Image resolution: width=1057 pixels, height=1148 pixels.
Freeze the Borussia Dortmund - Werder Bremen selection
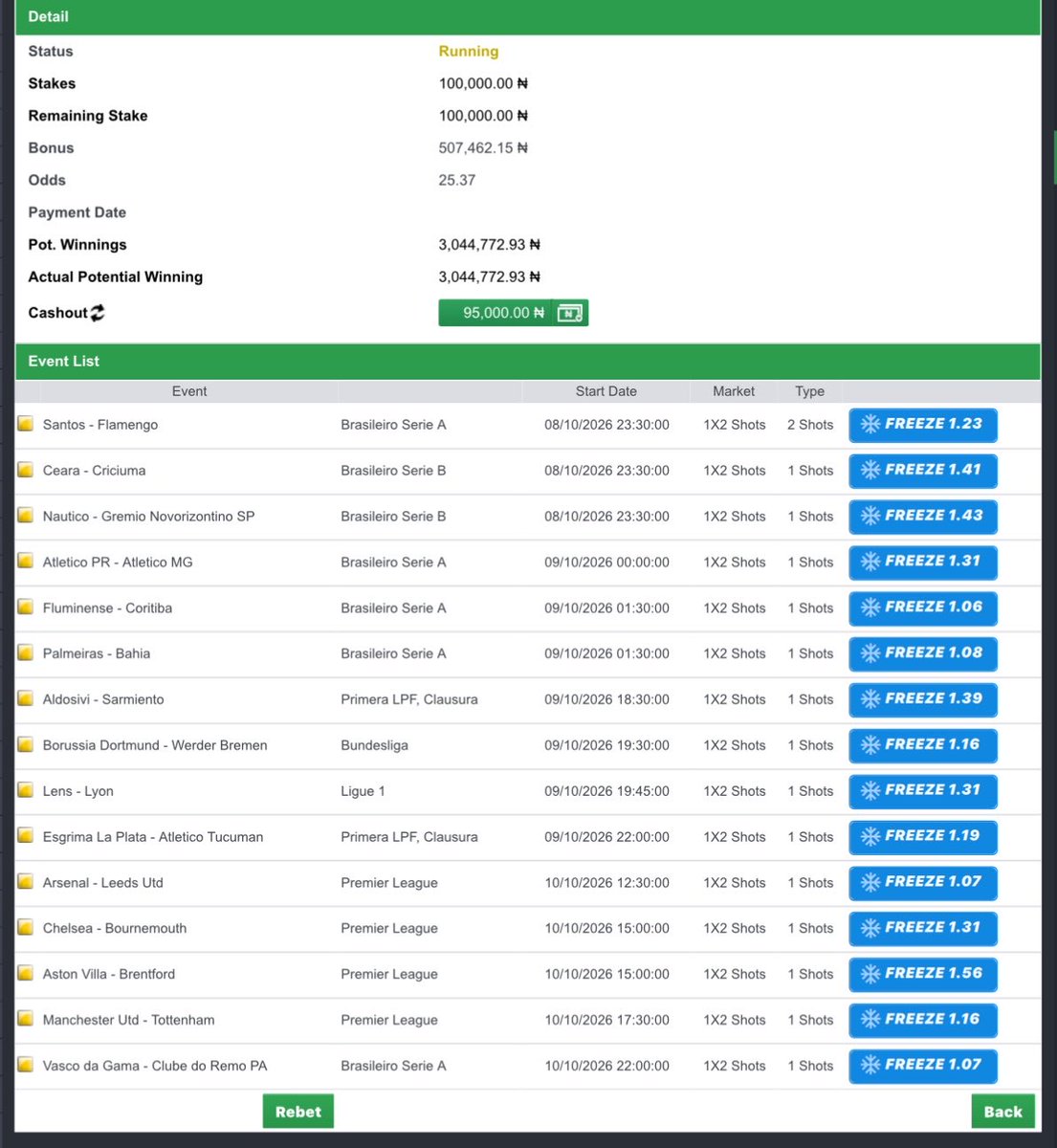coord(923,745)
